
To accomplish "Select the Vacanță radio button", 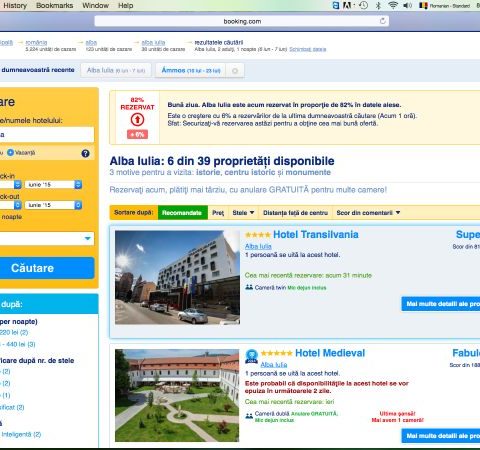I will [x=11, y=152].
